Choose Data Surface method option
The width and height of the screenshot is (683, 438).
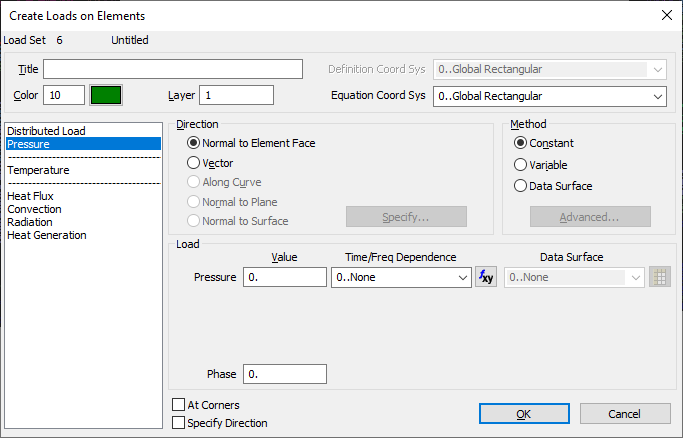tap(520, 185)
